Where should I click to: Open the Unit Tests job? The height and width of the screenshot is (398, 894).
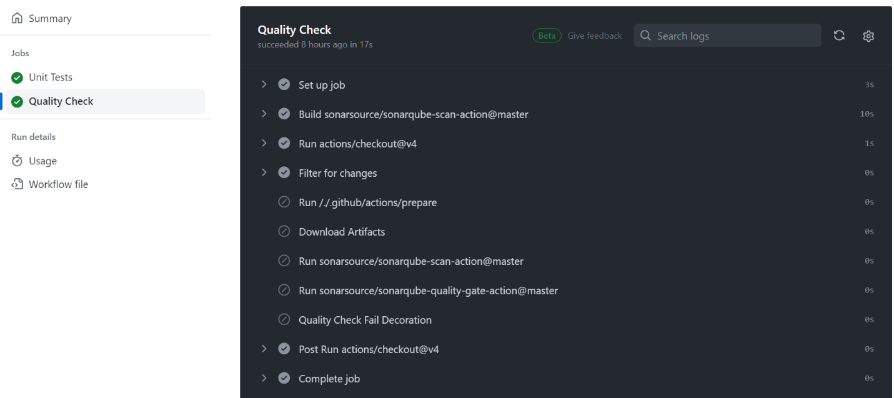click(105, 78)
